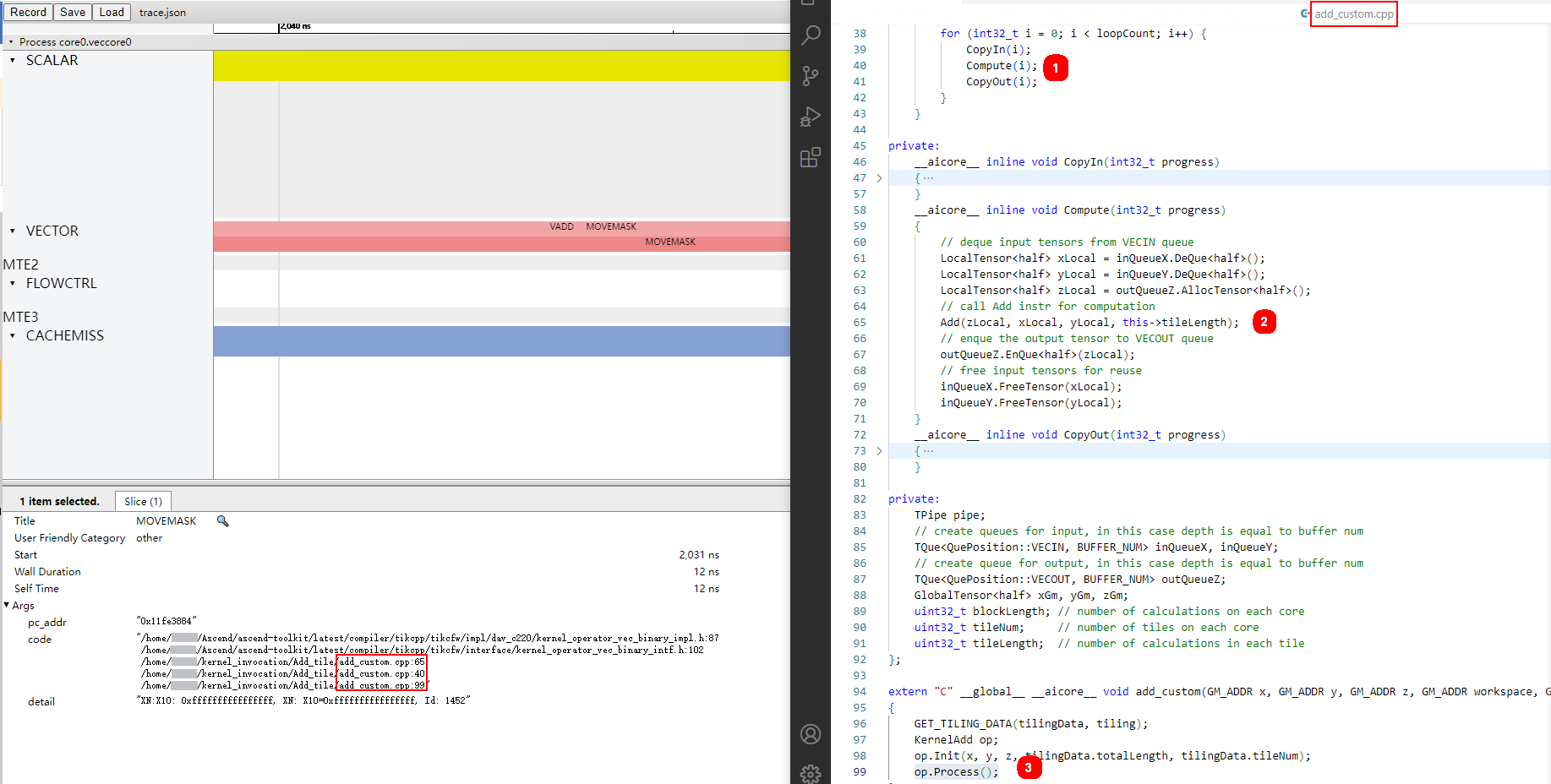Collapse the CACHEMISS track arrow
This screenshot has width=1551, height=784.
click(x=13, y=335)
